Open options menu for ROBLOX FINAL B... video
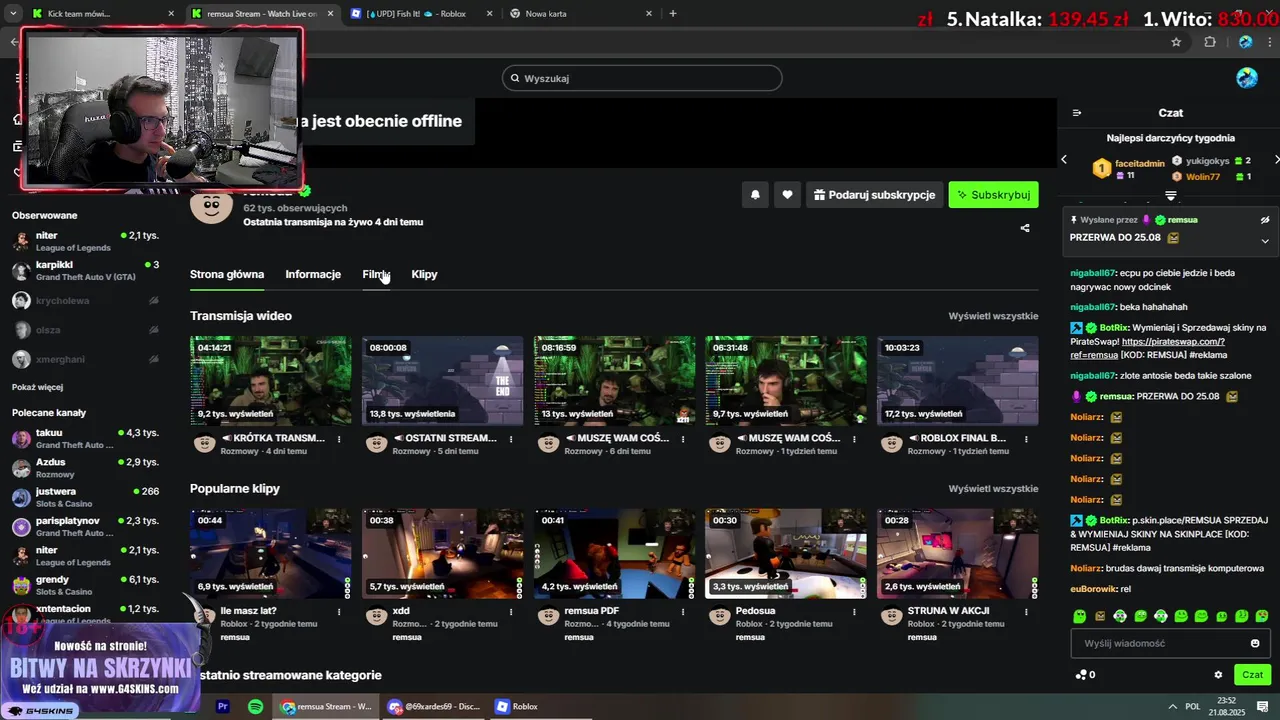 click(1027, 439)
